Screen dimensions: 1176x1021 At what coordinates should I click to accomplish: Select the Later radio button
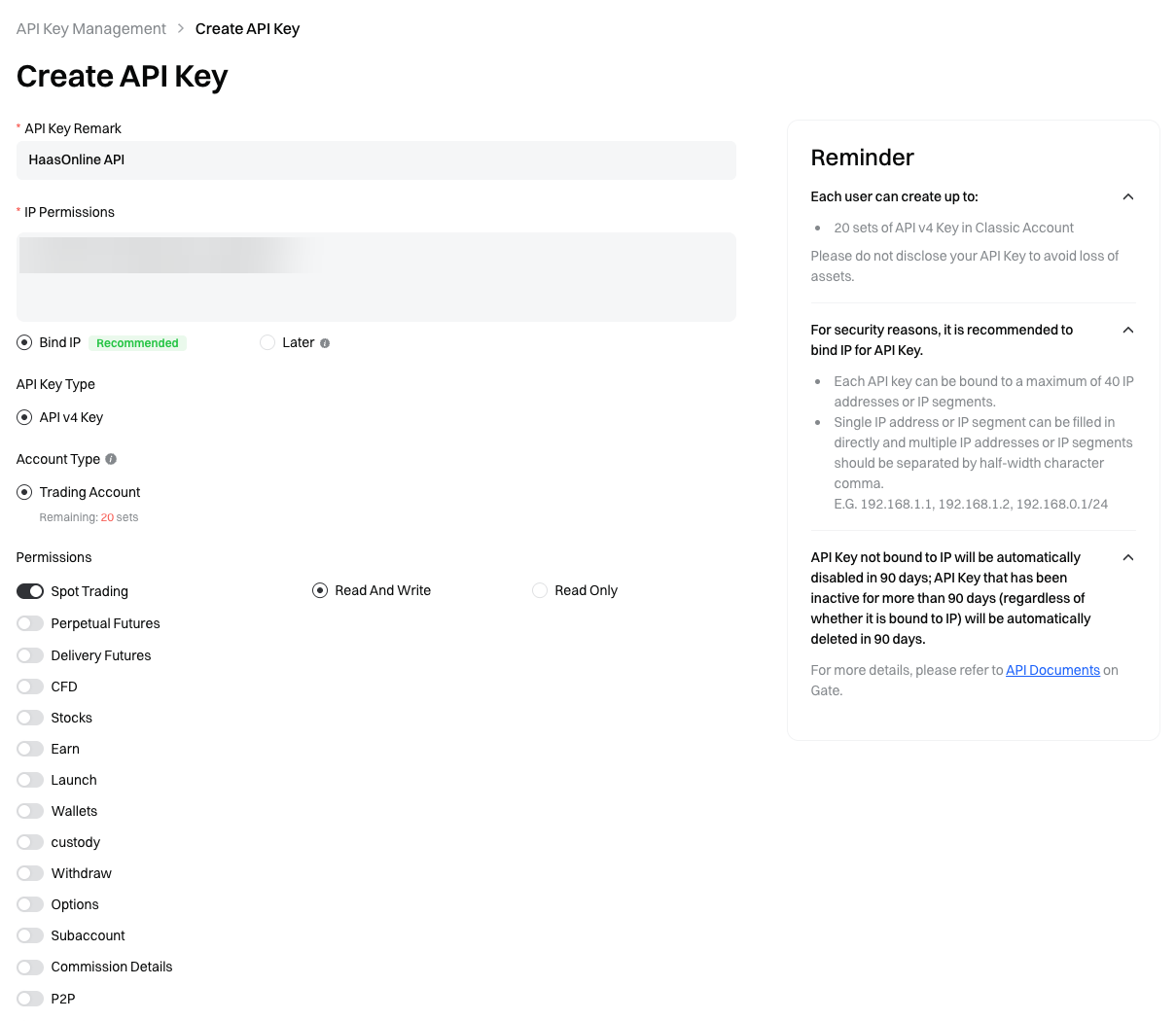click(x=267, y=342)
